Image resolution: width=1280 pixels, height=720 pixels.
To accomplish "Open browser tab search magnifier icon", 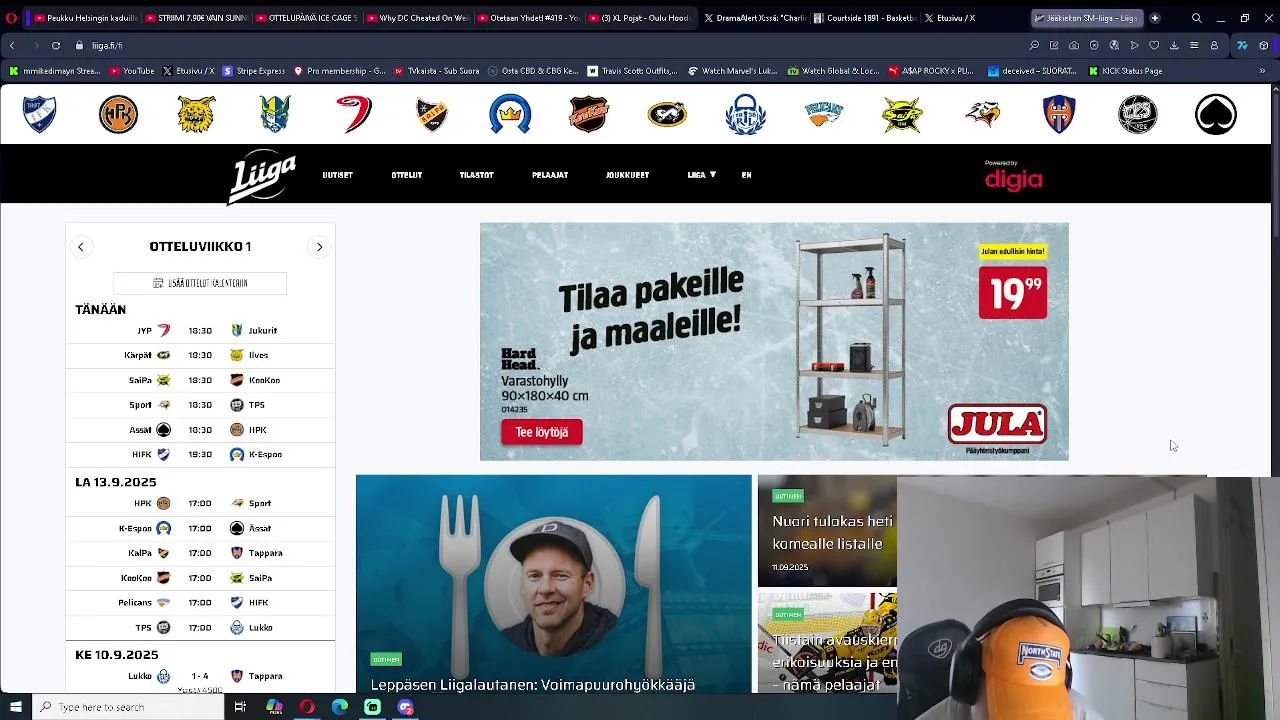I will point(1196,18).
